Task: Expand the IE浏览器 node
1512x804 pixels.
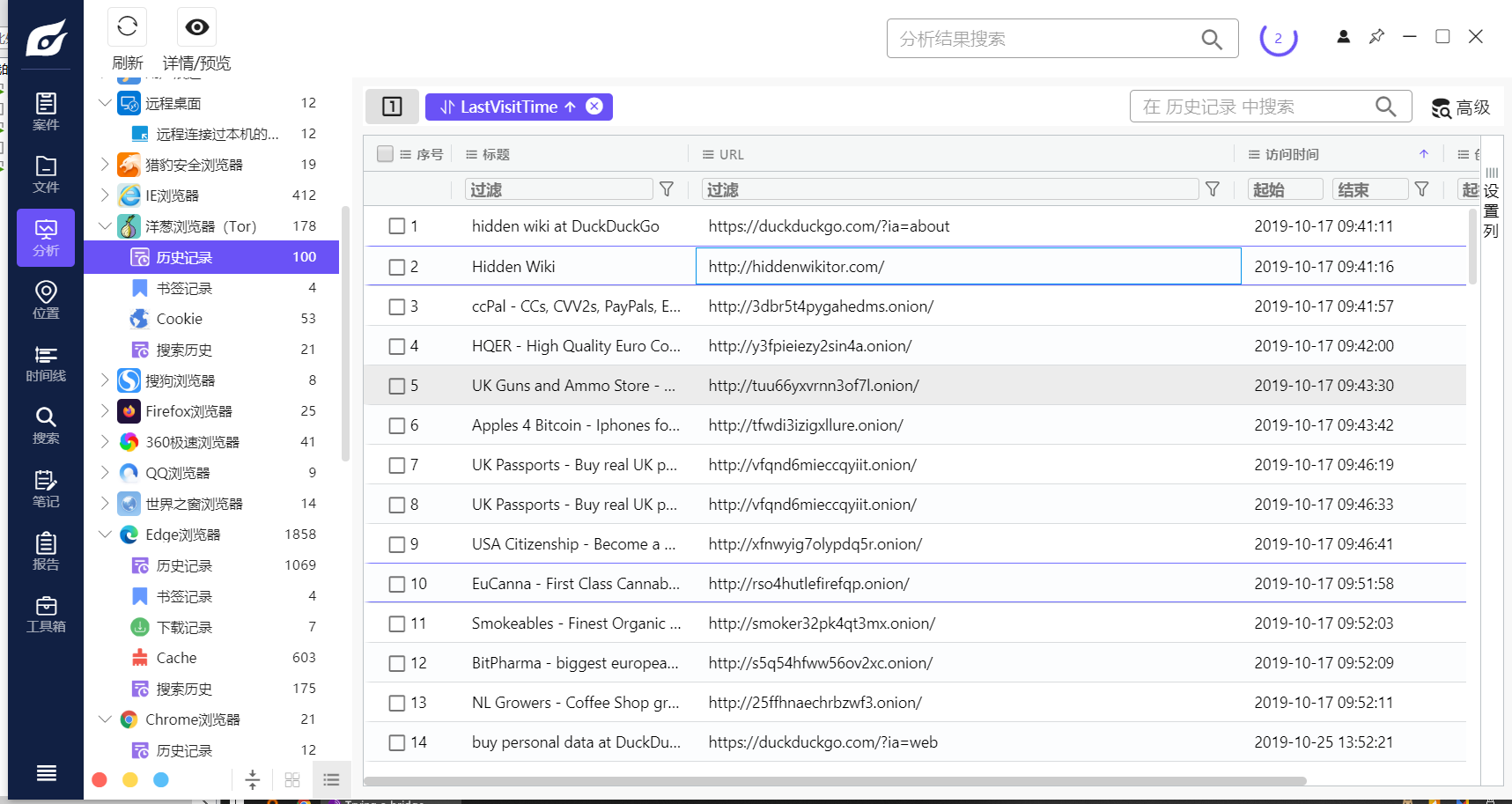Action: point(105,195)
